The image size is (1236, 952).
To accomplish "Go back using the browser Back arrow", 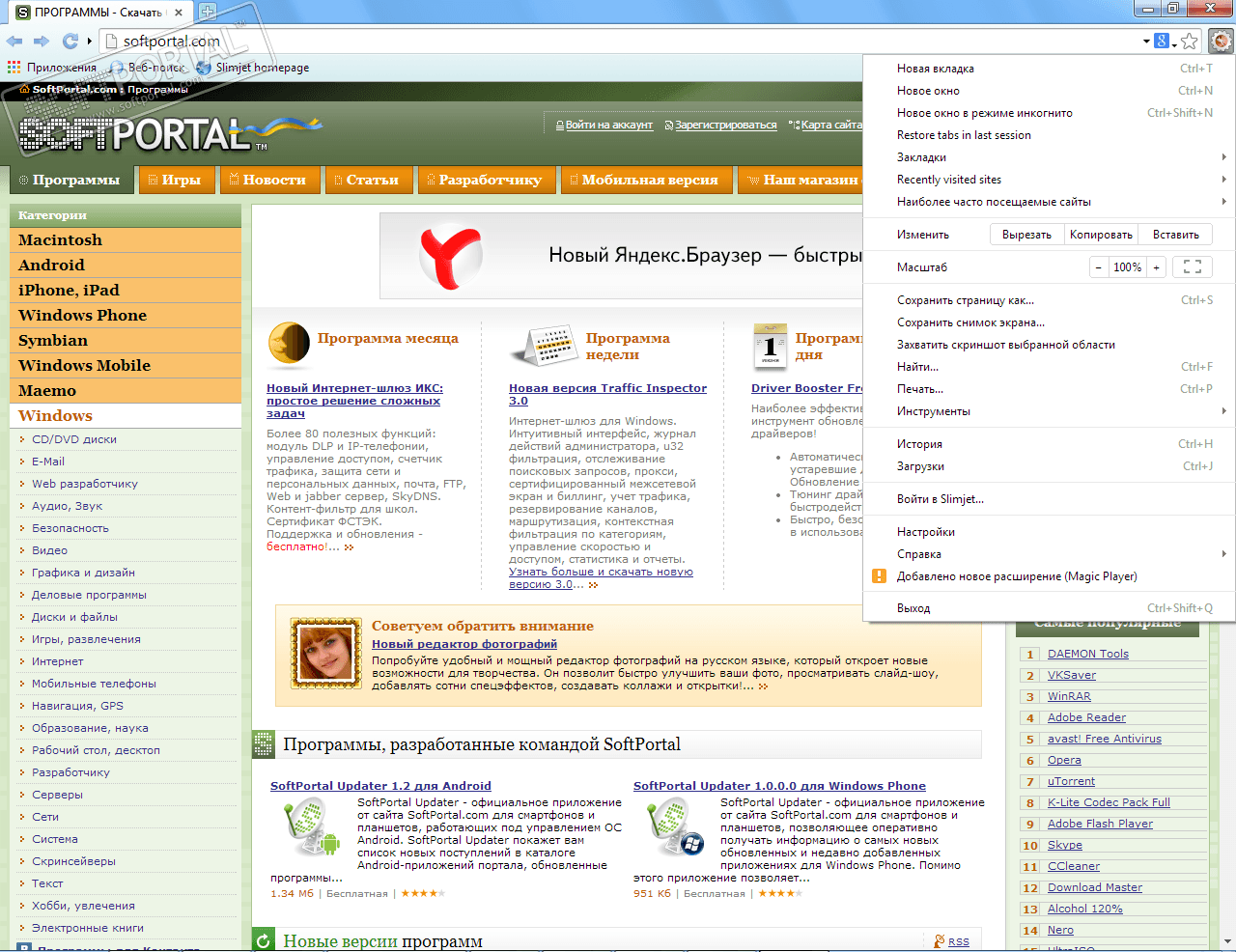I will pos(14,42).
